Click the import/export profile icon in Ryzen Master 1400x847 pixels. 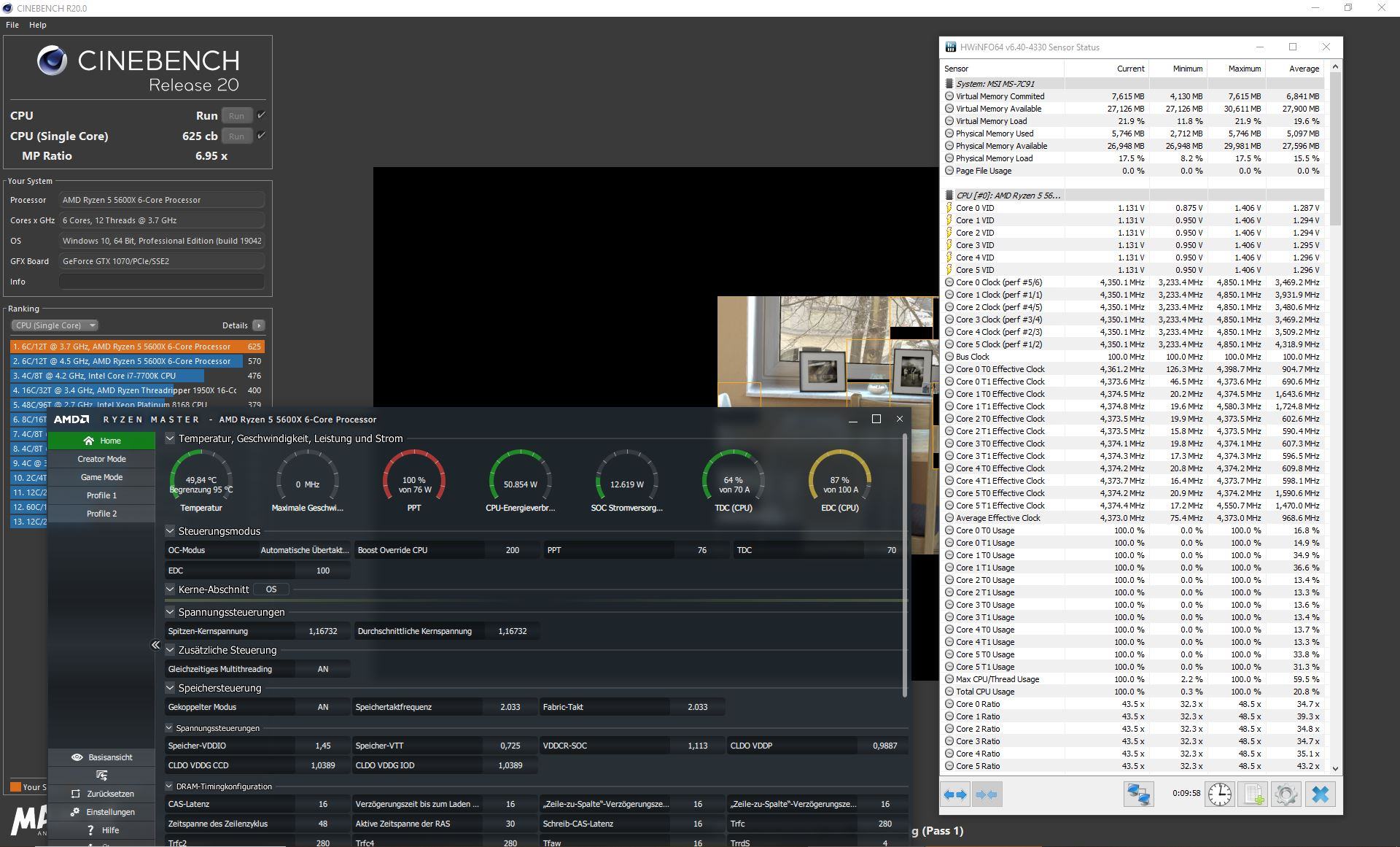[x=101, y=776]
